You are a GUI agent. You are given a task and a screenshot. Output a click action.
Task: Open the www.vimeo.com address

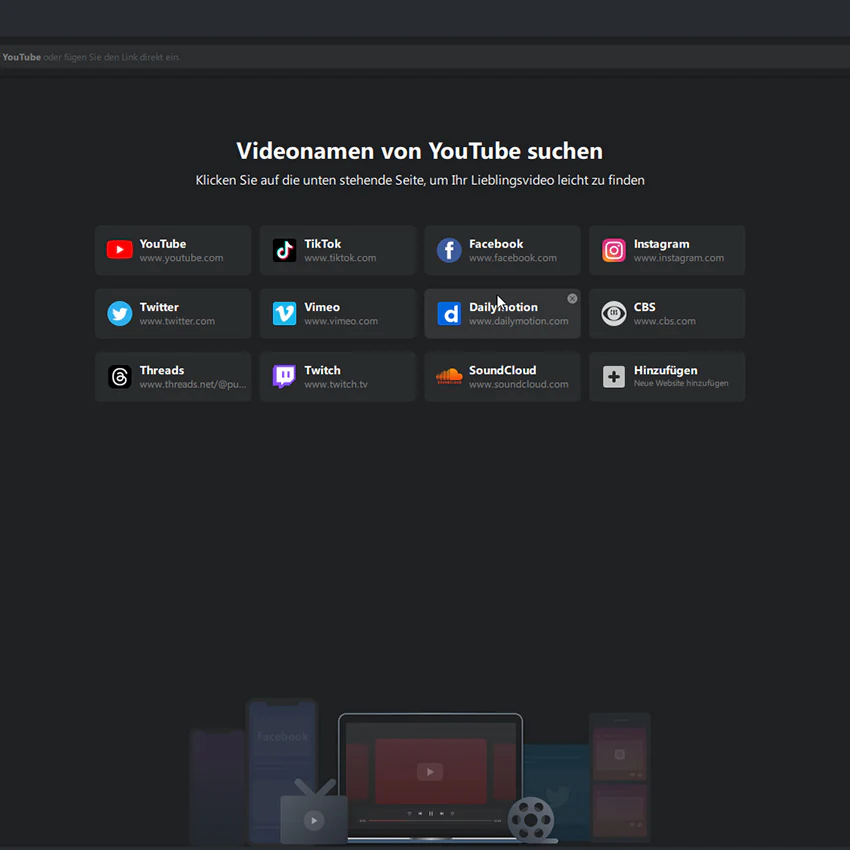[x=340, y=321]
